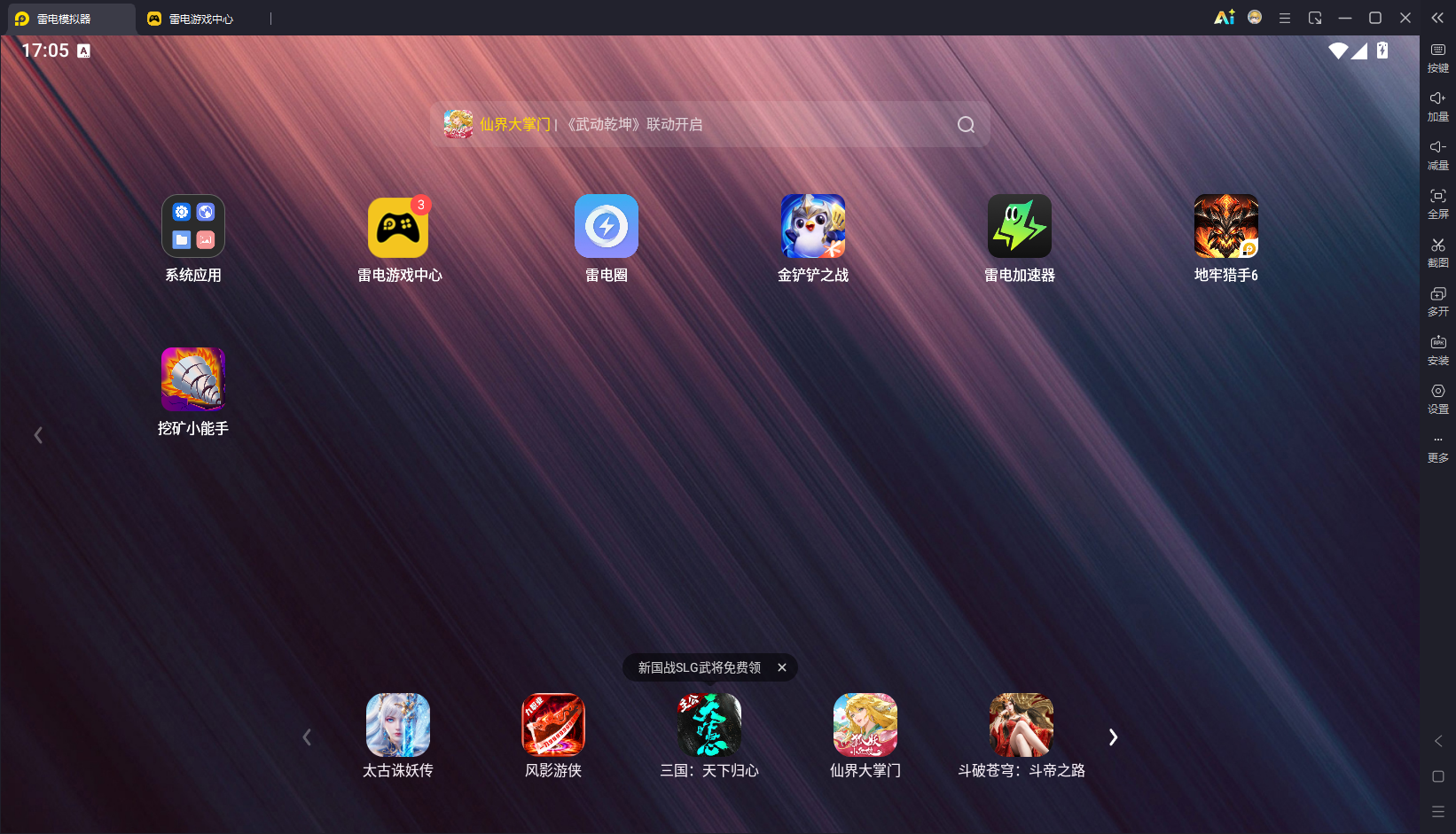Open the title bar hamburger menu
Viewport: 1456px width, 834px height.
click(1285, 18)
